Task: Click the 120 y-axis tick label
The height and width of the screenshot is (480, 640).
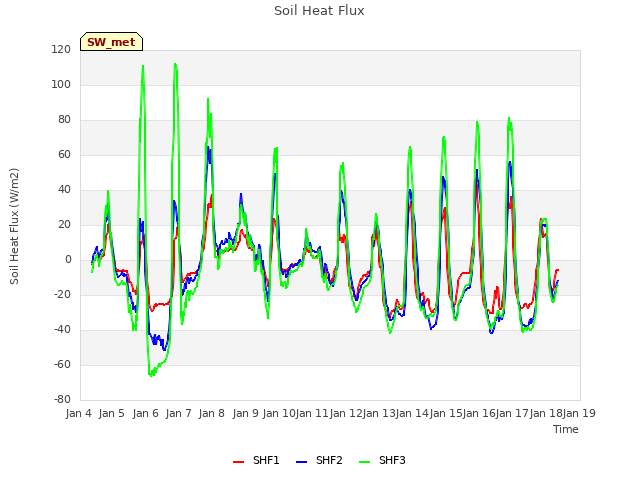Action: [x=61, y=50]
